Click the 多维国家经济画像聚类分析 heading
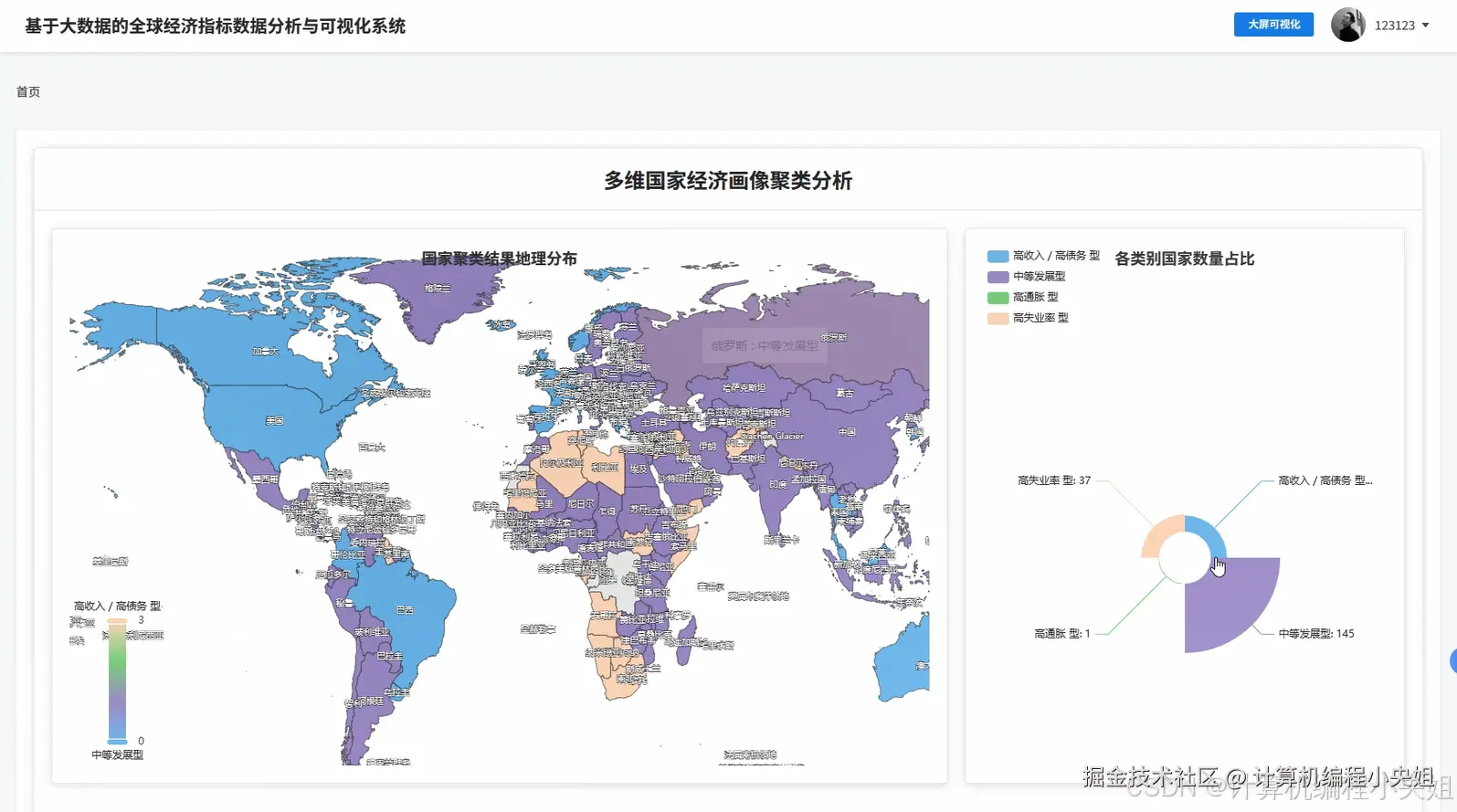 coord(728,181)
